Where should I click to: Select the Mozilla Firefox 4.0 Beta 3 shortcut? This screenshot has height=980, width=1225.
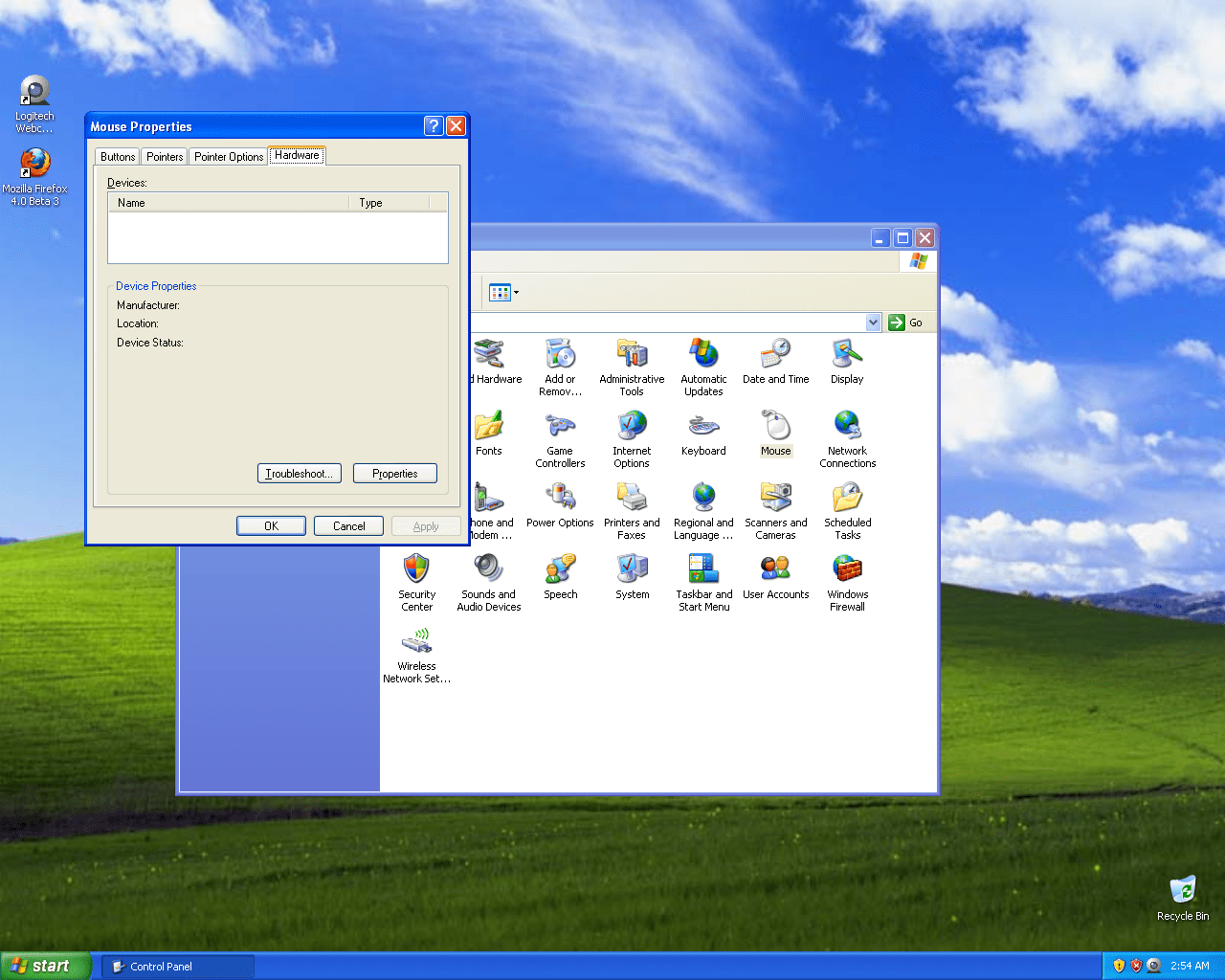34,177
